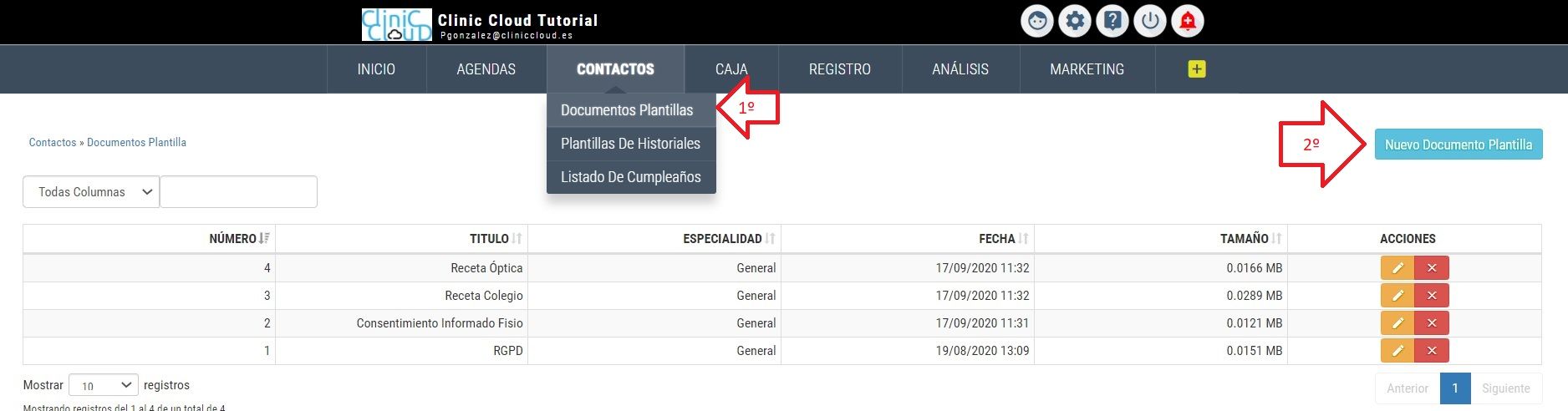Open the help question mark icon
The height and width of the screenshot is (411, 1568).
point(1112,21)
